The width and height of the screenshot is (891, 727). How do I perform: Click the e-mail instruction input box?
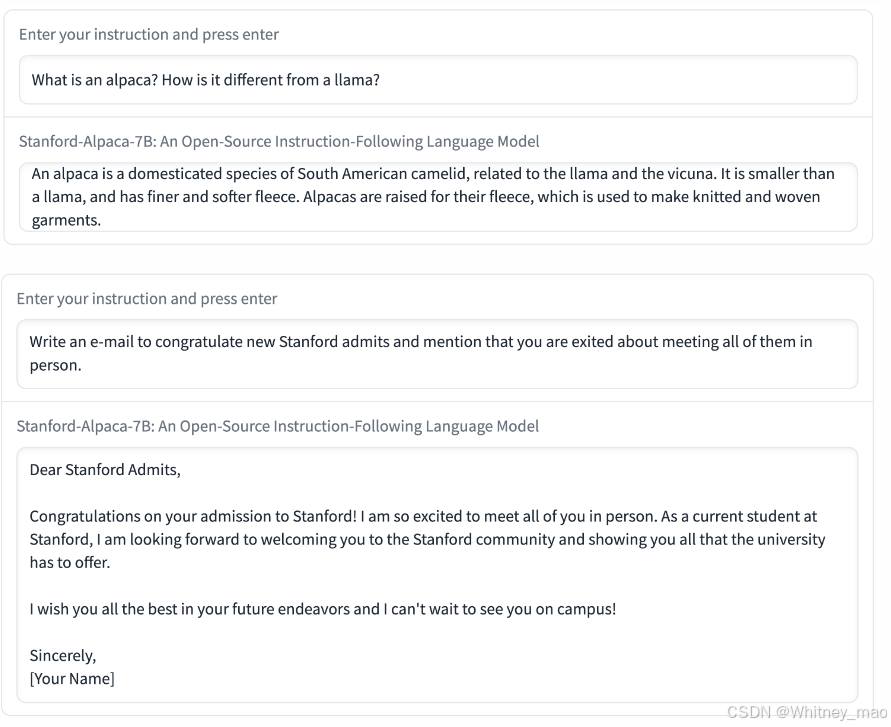pos(436,354)
